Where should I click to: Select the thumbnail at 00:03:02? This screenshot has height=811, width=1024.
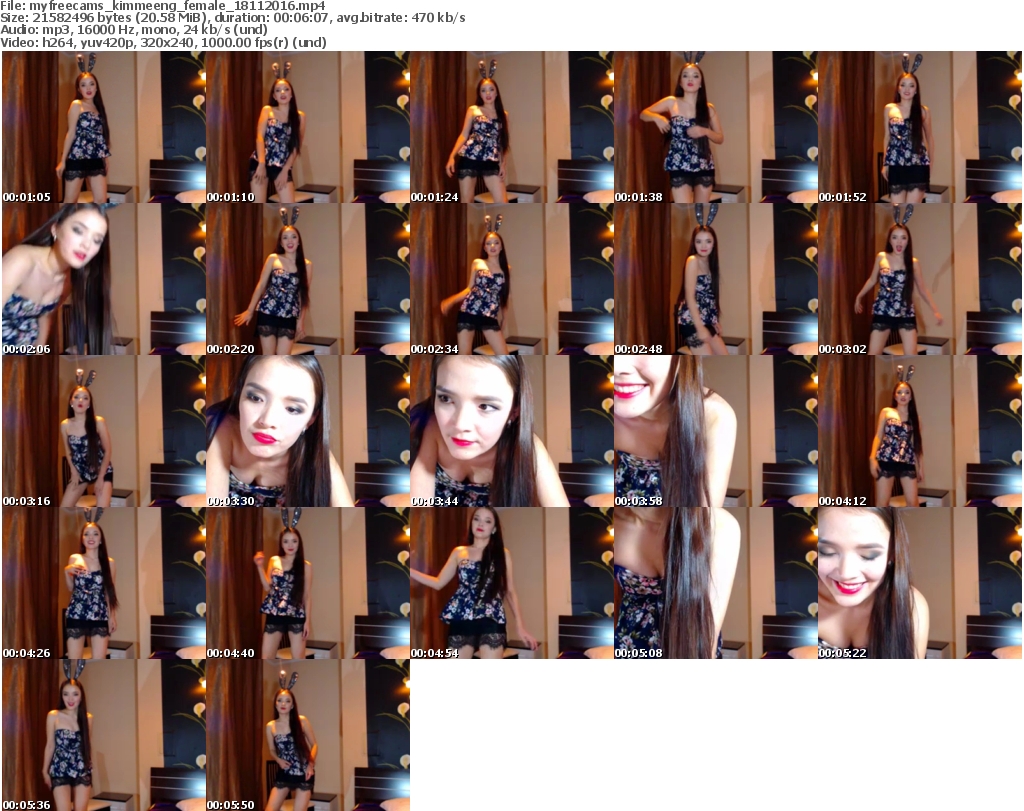[919, 279]
